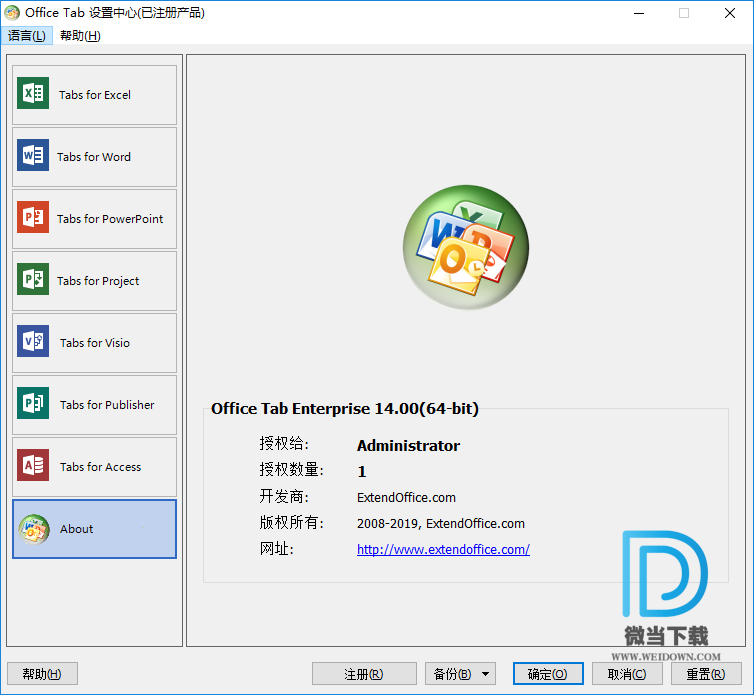Viewport: 754px width, 695px height.
Task: Click the ExtendOffice.com developer text
Action: (x=406, y=497)
